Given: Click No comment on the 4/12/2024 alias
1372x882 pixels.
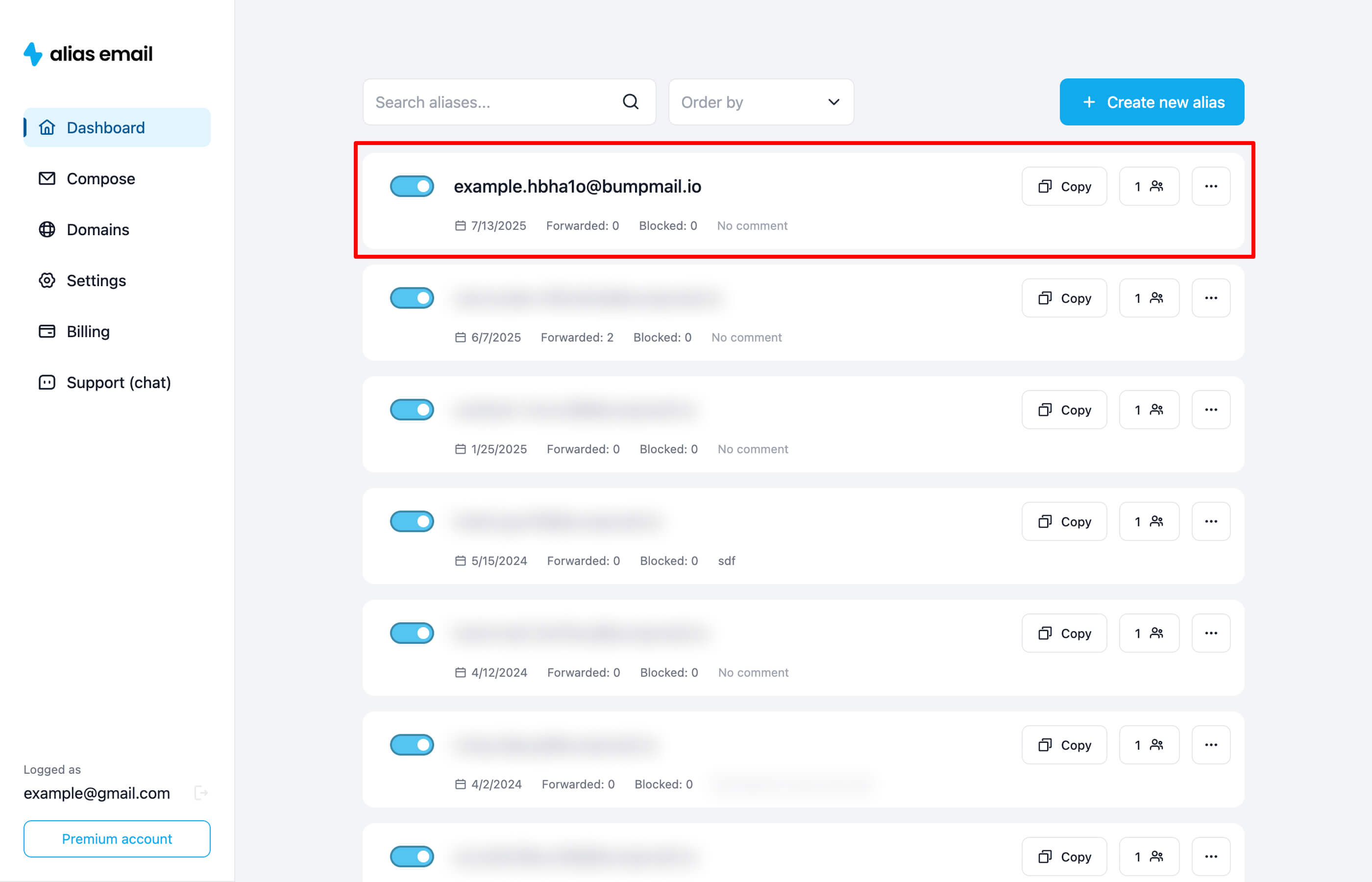Looking at the screenshot, I should [753, 672].
